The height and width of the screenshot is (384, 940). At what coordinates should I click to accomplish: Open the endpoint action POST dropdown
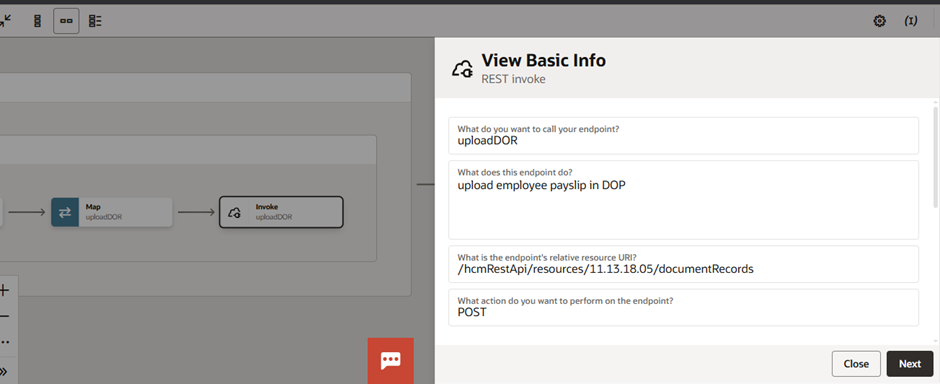pyautogui.click(x=683, y=307)
